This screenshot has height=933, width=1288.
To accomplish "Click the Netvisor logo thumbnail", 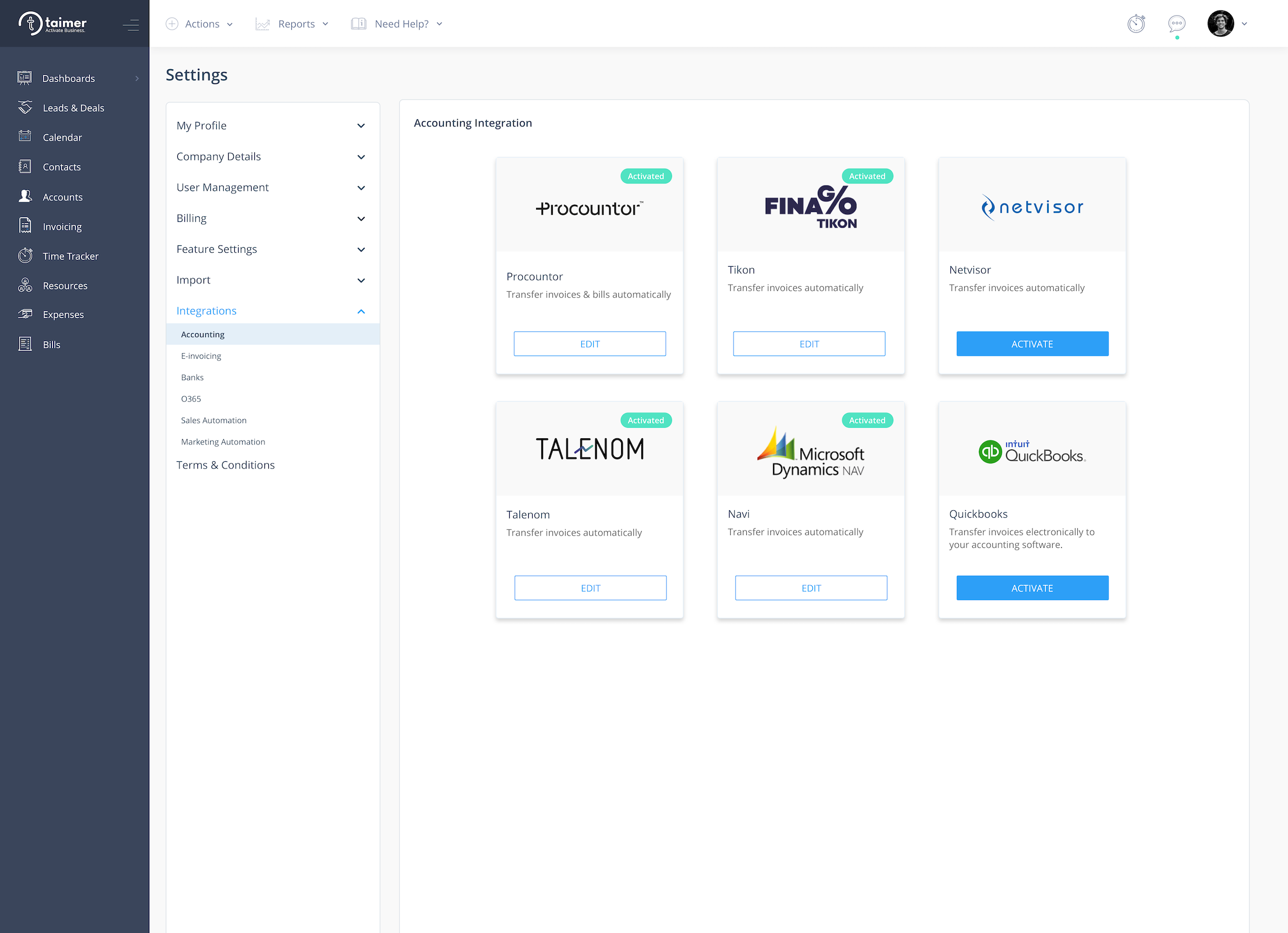I will tap(1033, 207).
